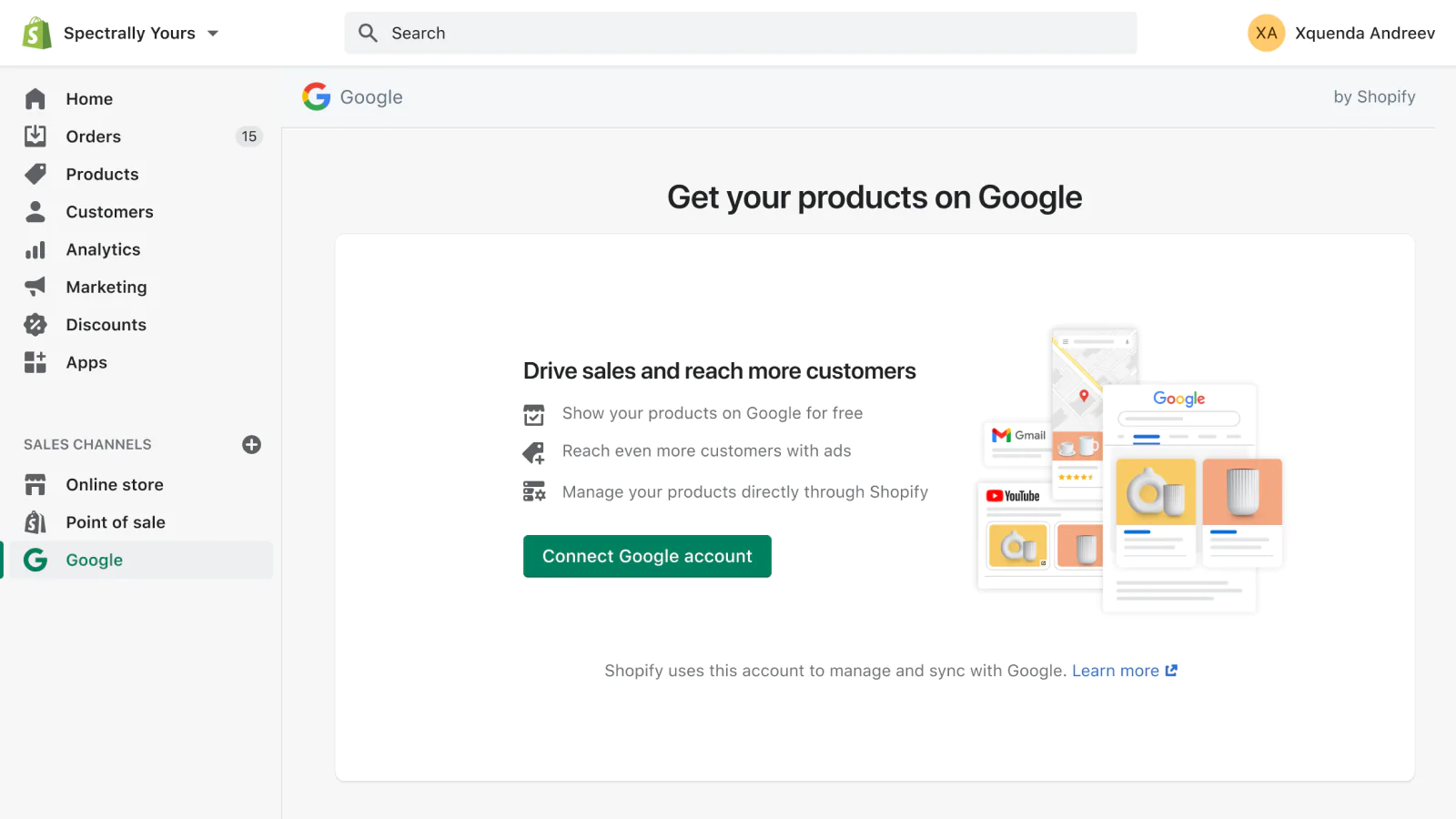
Task: Click the Google title in page header
Action: click(x=371, y=97)
